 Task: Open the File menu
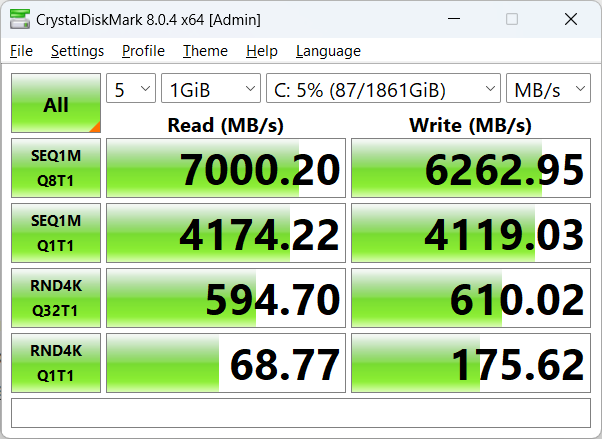(21, 51)
